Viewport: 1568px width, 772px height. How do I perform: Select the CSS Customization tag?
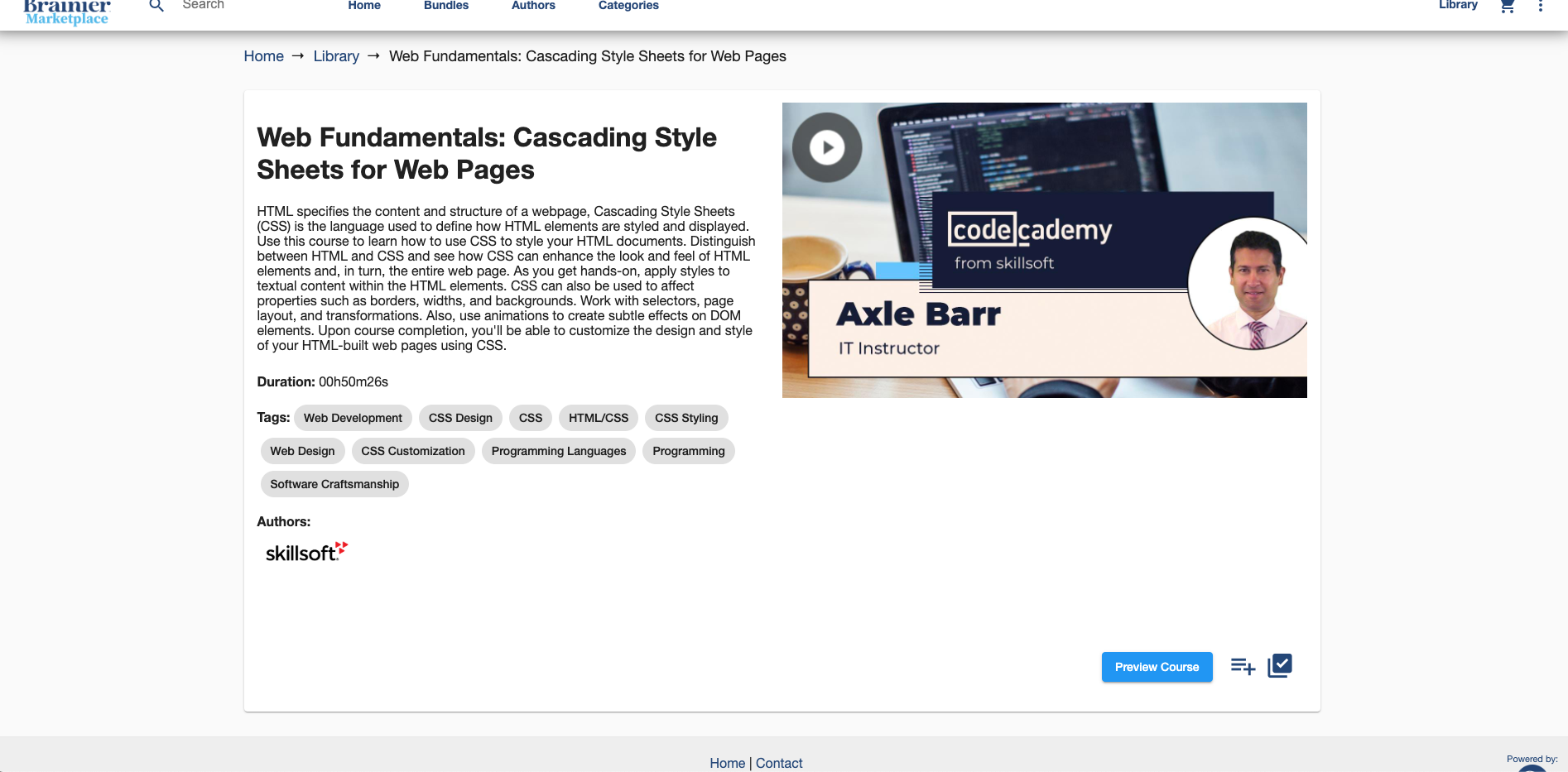pos(413,451)
